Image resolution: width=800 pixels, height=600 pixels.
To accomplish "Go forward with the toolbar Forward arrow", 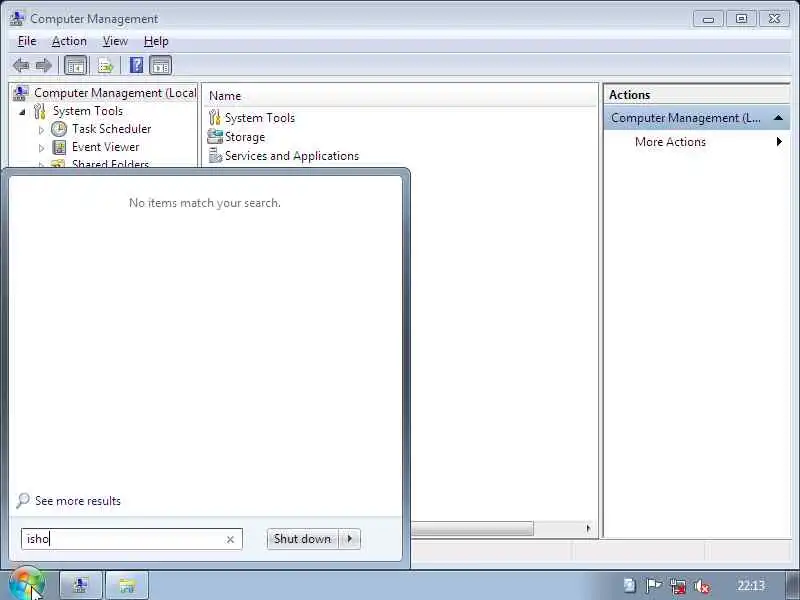I will click(44, 65).
